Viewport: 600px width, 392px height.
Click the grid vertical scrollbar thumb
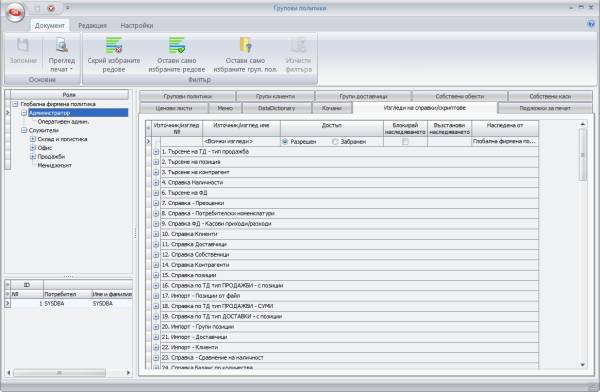point(583,155)
